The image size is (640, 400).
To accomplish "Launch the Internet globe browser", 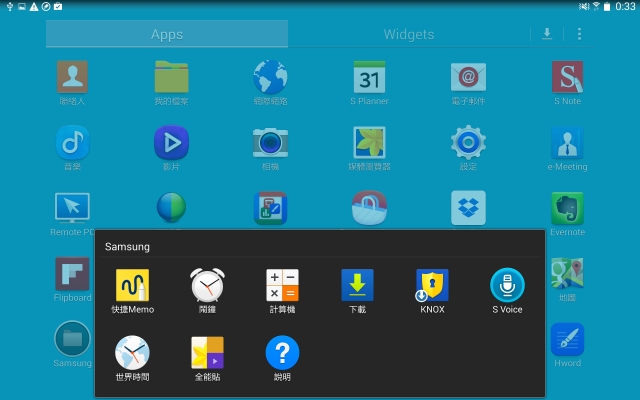I will click(x=270, y=77).
